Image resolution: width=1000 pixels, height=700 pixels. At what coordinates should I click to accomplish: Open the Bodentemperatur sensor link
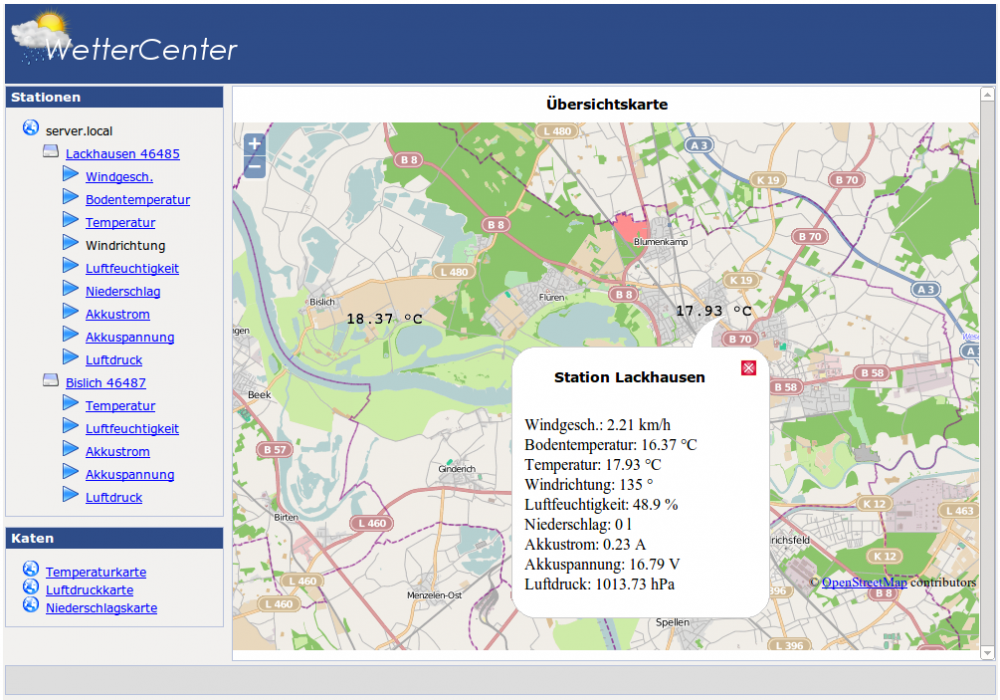137,200
